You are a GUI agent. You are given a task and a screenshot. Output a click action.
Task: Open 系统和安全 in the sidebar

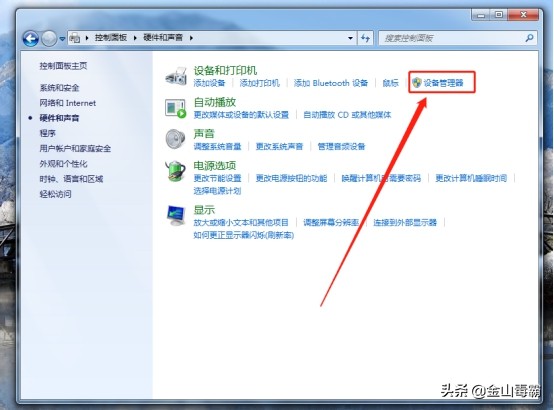pyautogui.click(x=59, y=87)
